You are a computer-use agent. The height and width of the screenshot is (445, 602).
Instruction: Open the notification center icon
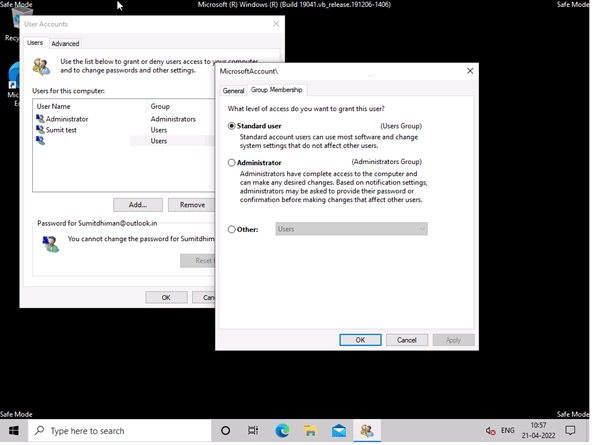[571, 431]
